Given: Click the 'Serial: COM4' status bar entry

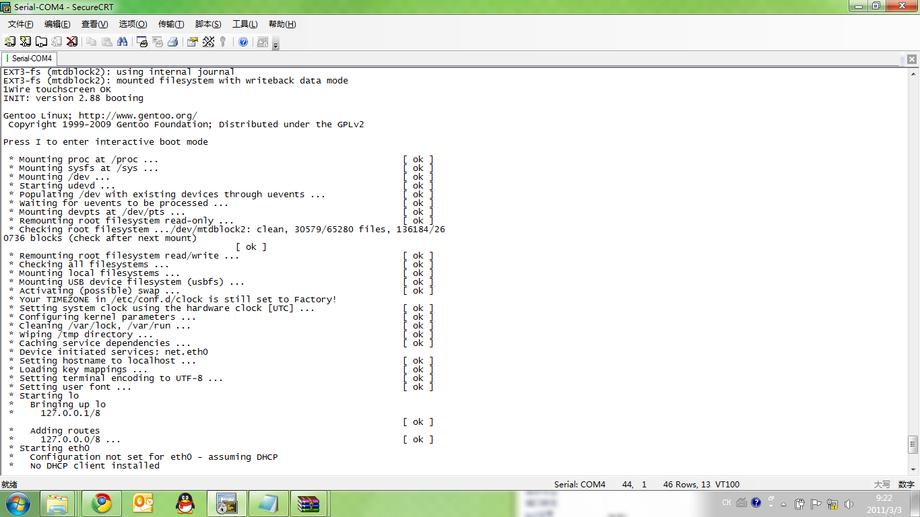Looking at the screenshot, I should tap(580, 484).
